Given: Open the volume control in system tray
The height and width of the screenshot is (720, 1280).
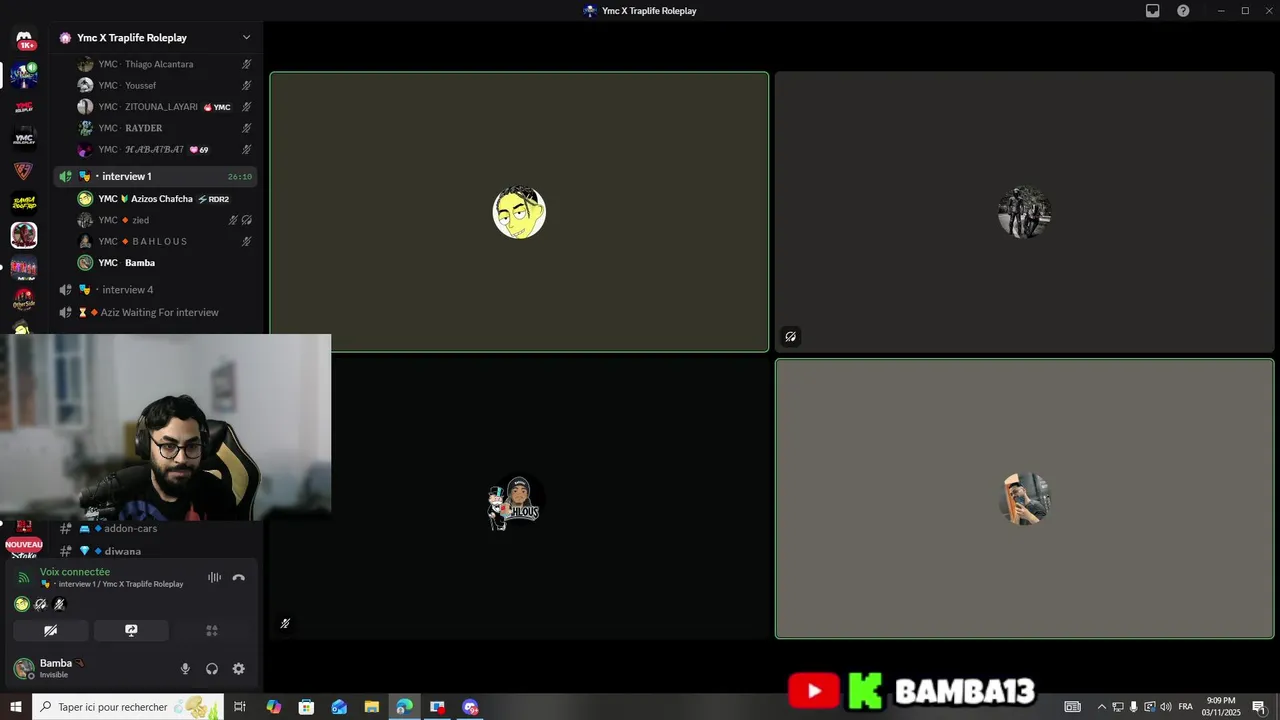Looking at the screenshot, I should (1166, 707).
